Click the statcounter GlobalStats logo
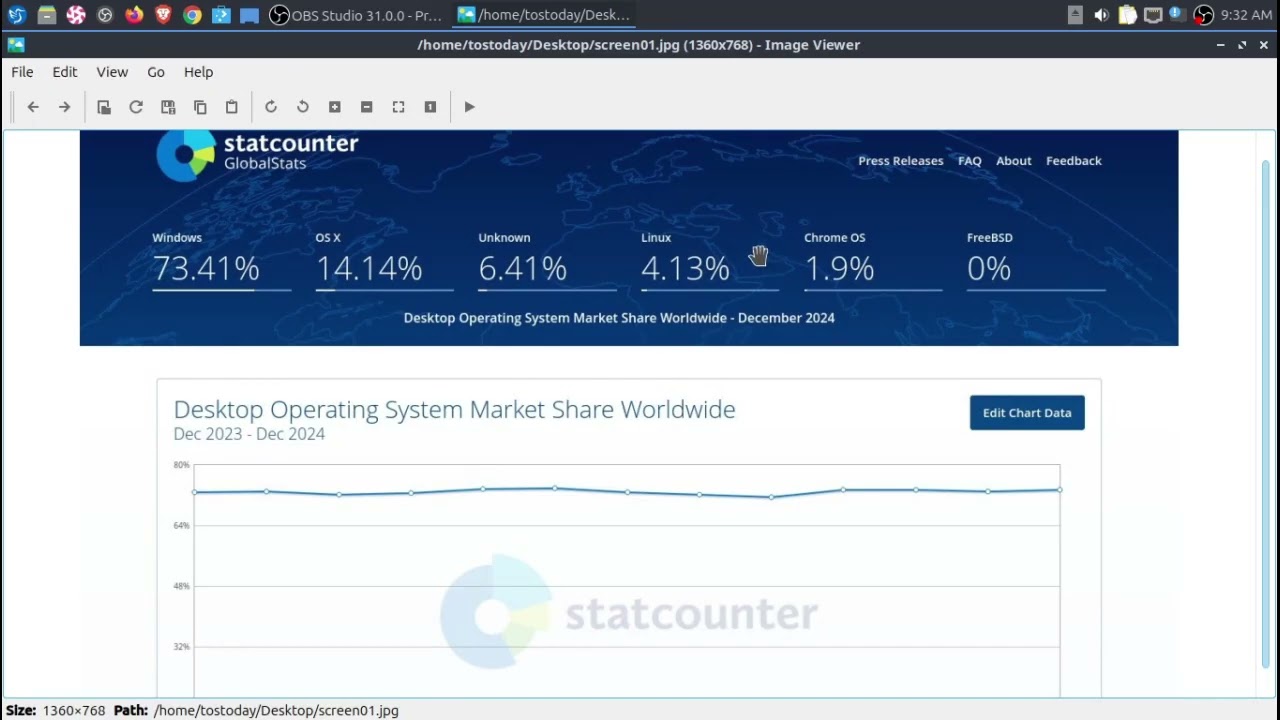The height and width of the screenshot is (720, 1280). [x=257, y=155]
